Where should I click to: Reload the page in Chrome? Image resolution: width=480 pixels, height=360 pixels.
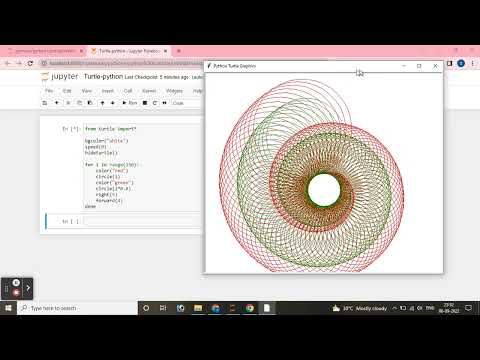30,63
